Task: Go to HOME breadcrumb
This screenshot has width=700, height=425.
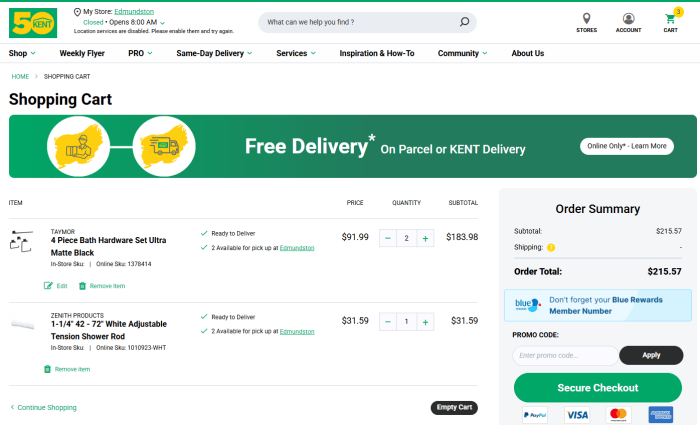Action: pyautogui.click(x=20, y=76)
